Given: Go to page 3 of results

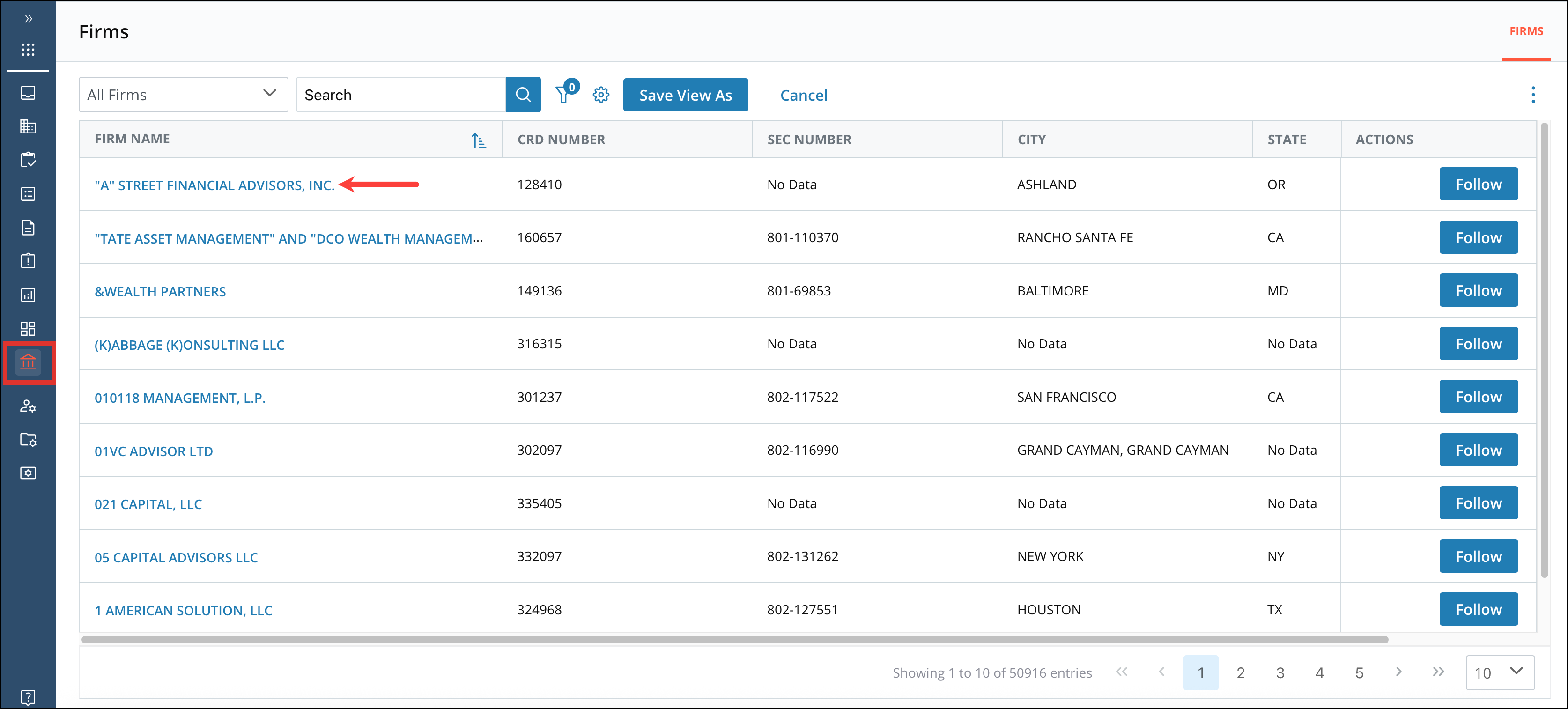Looking at the screenshot, I should [x=1280, y=672].
